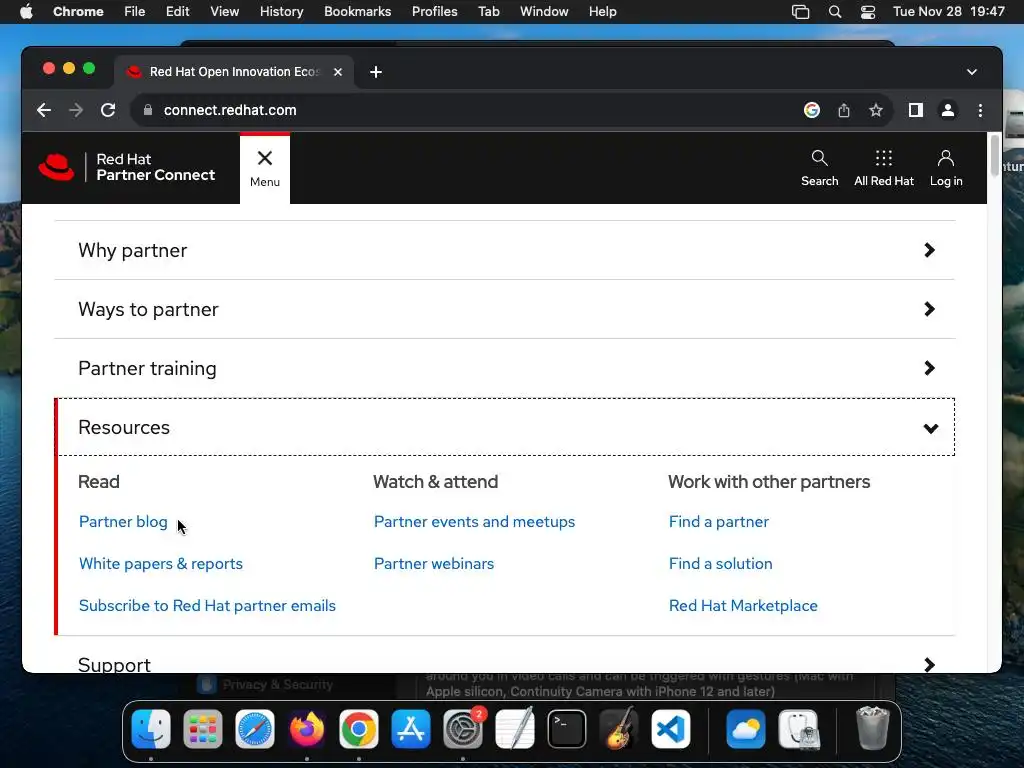The image size is (1024, 768).
Task: Open the Tab menu
Action: point(488,12)
